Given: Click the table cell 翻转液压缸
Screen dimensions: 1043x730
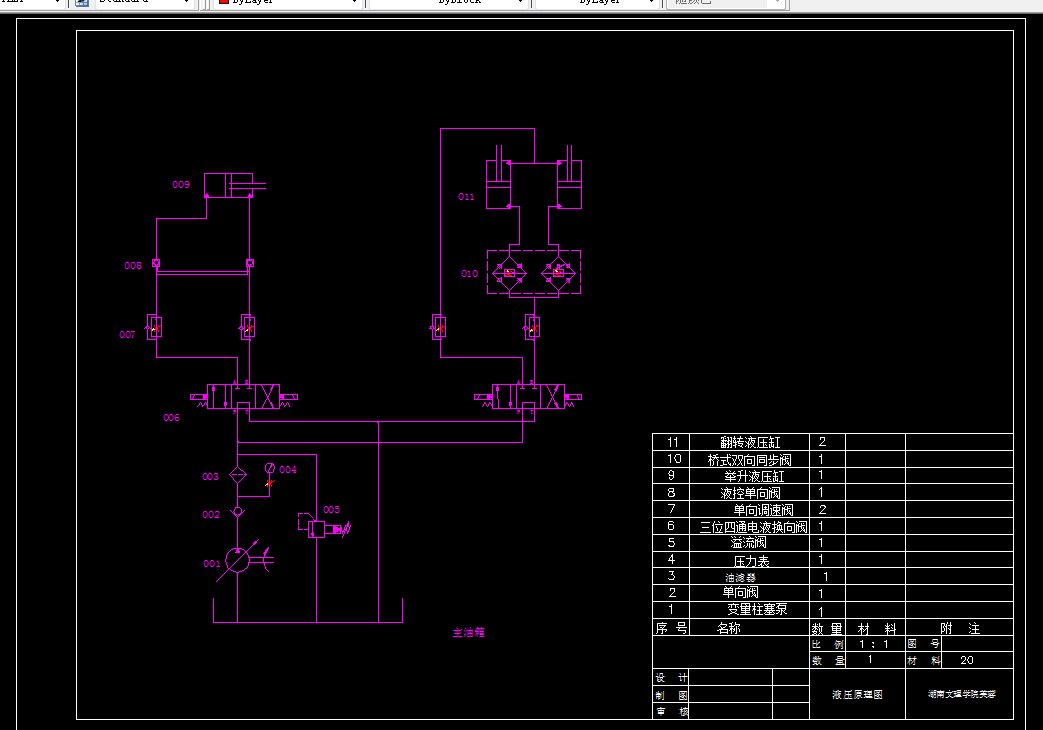Looking at the screenshot, I should click(750, 442).
